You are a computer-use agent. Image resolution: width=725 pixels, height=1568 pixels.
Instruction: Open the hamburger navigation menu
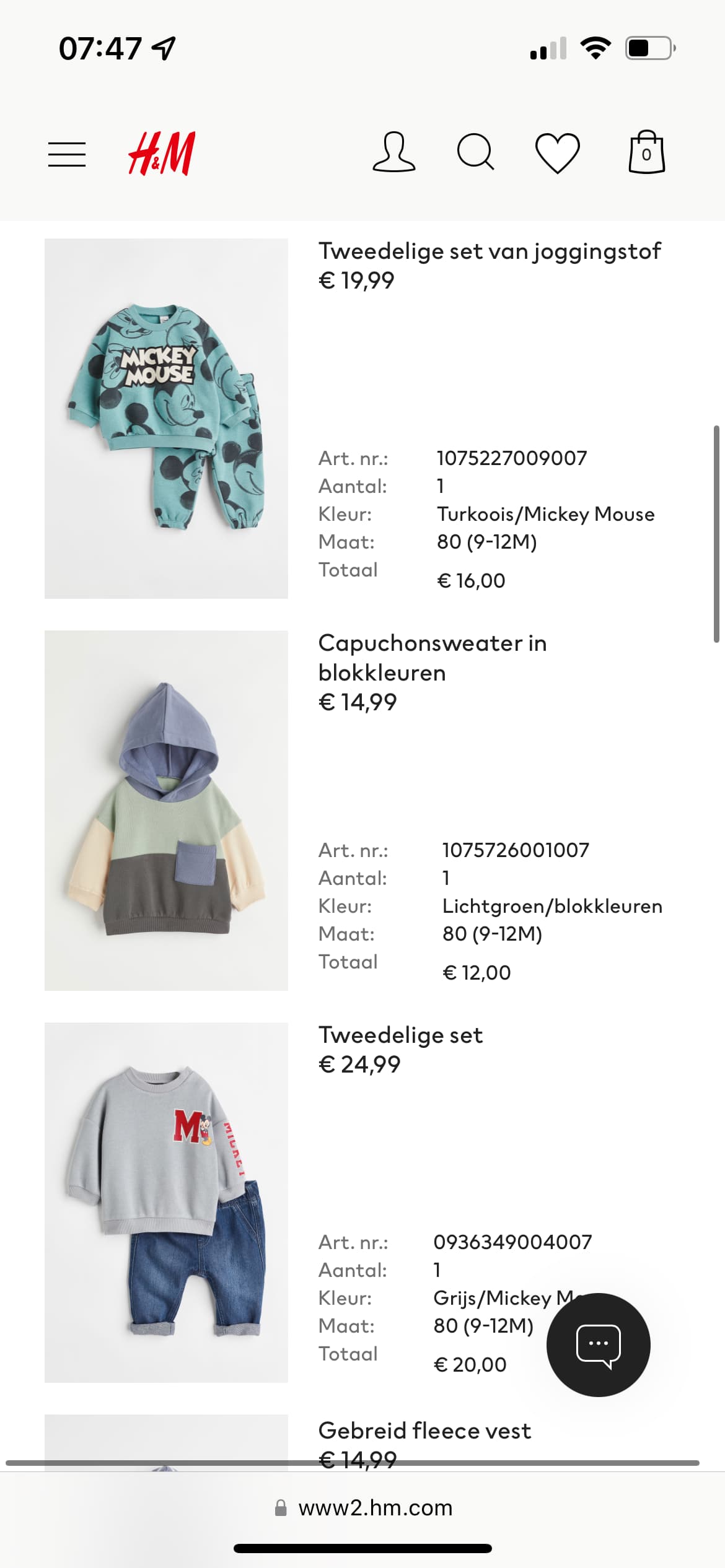click(x=67, y=154)
